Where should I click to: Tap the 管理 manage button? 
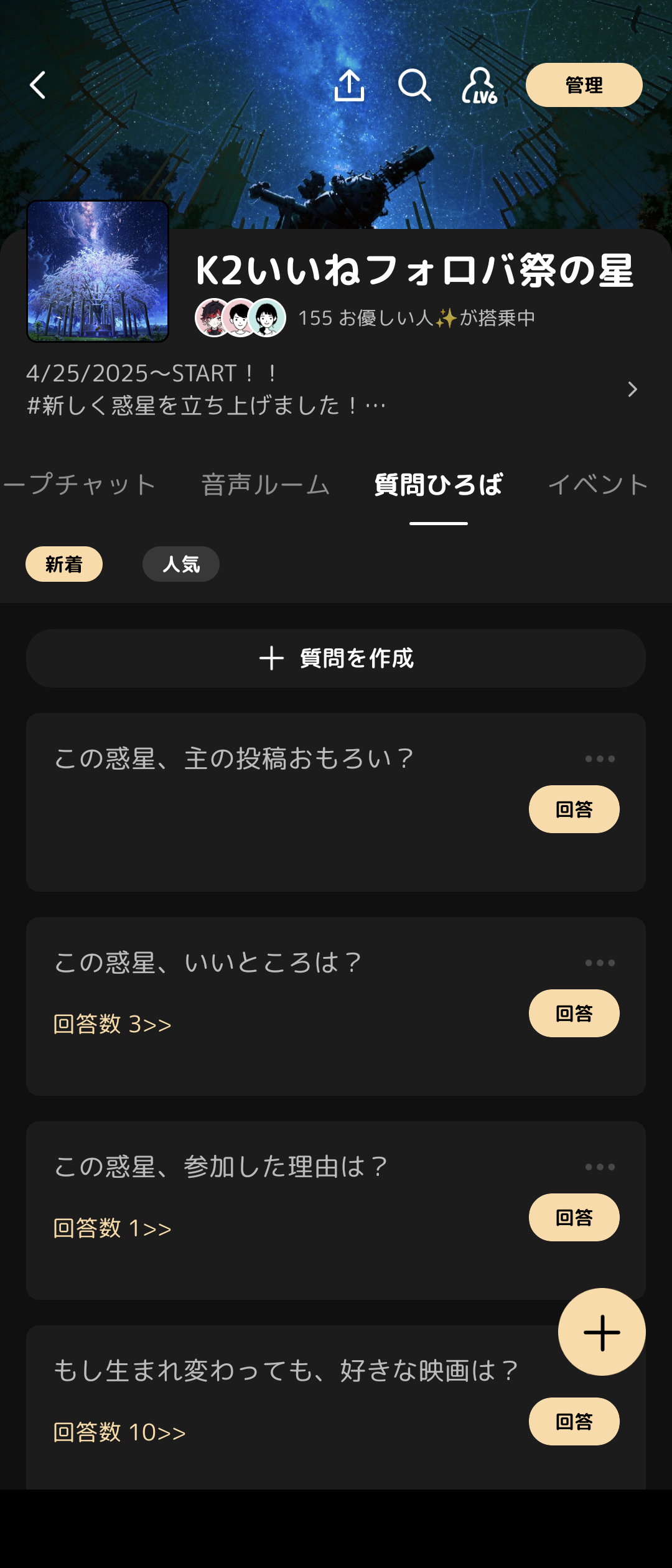[584, 85]
